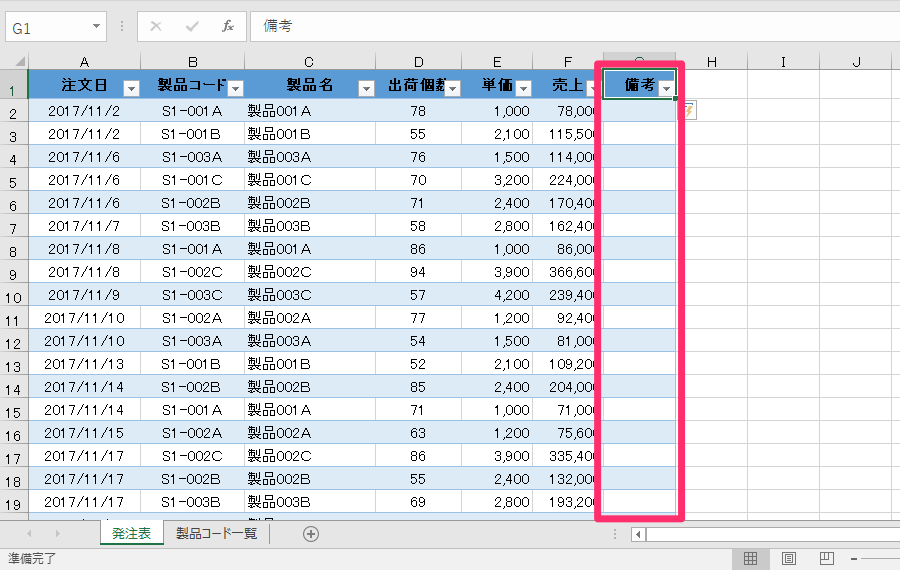900x570 pixels.
Task: Click cell S1-001C in row 5
Action: pos(192,180)
